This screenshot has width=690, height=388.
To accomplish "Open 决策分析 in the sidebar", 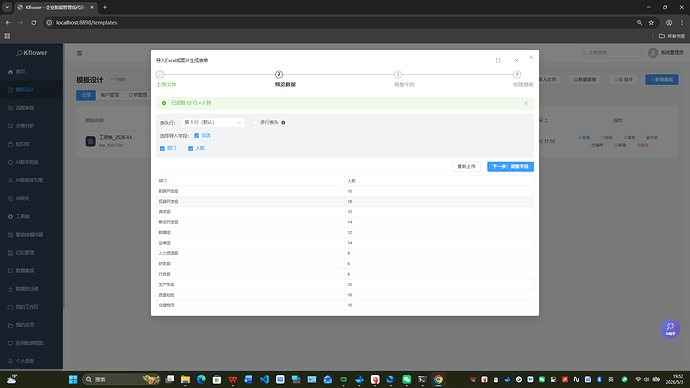I will pos(31,126).
